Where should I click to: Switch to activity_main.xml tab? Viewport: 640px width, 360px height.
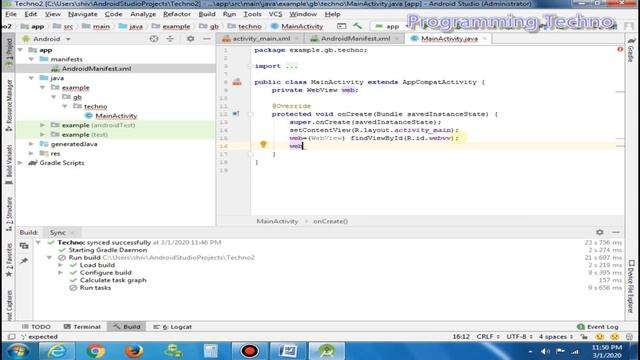(261, 38)
